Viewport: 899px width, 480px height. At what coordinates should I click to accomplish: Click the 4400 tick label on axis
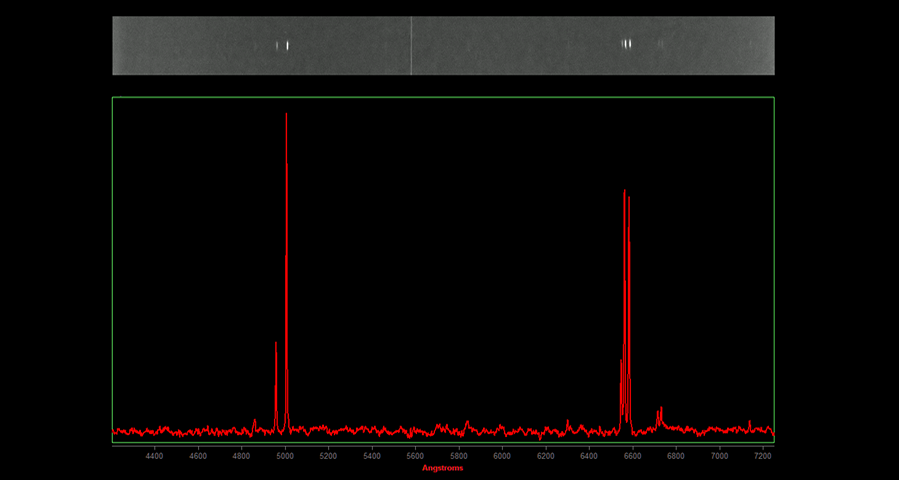coord(154,456)
